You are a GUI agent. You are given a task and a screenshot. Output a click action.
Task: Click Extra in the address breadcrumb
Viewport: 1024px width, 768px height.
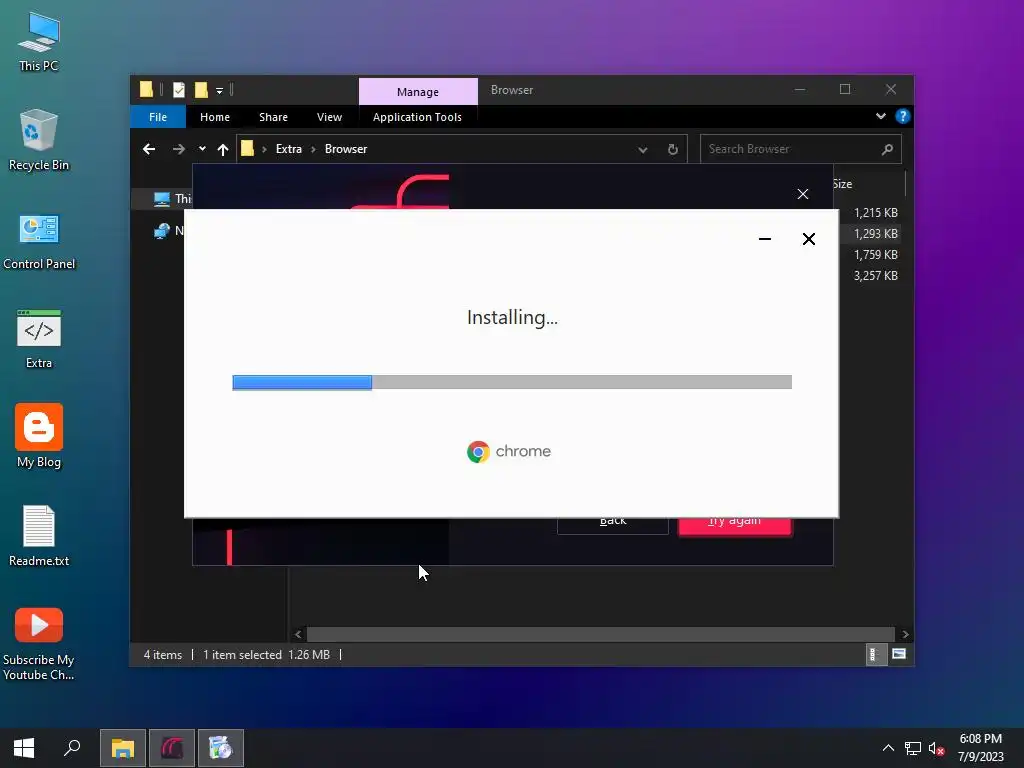pyautogui.click(x=289, y=149)
